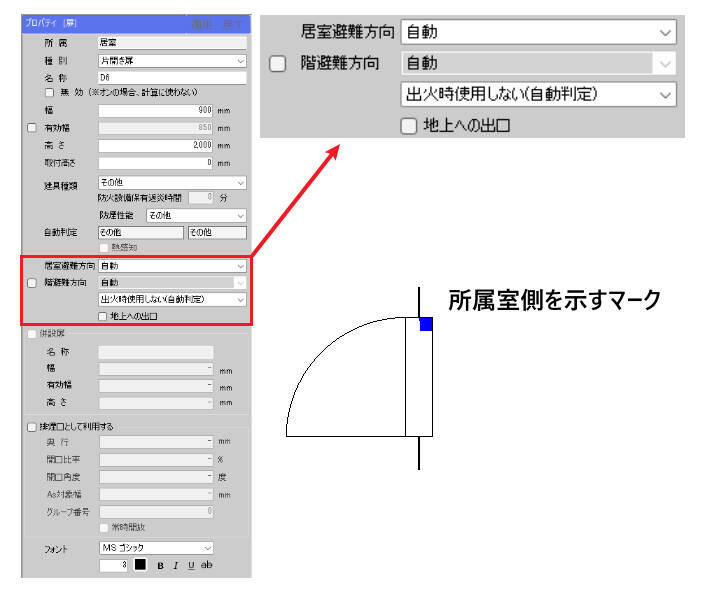Enable the 併設扉 checkbox
Screen dimensions: 702x591
click(32, 334)
